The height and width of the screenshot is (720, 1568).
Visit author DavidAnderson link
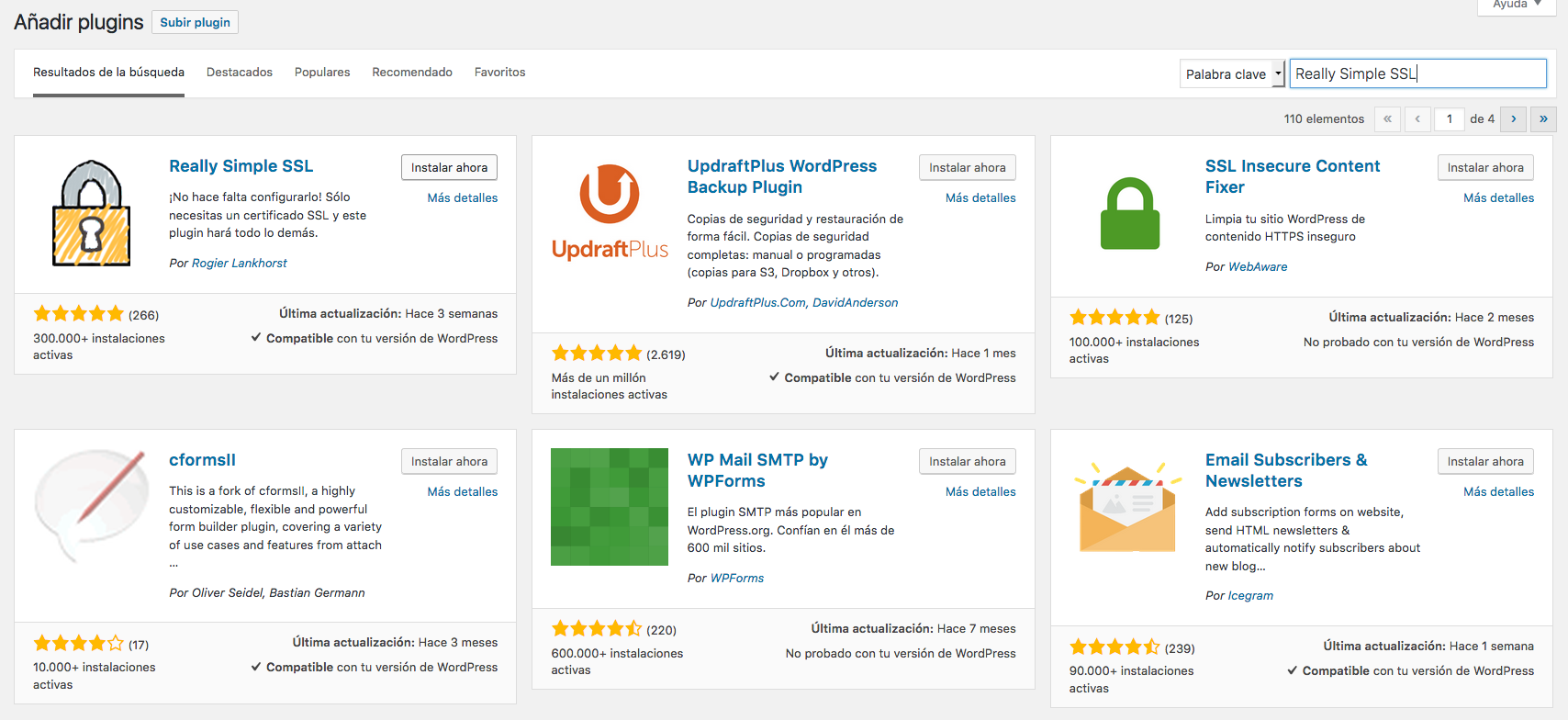(x=856, y=302)
